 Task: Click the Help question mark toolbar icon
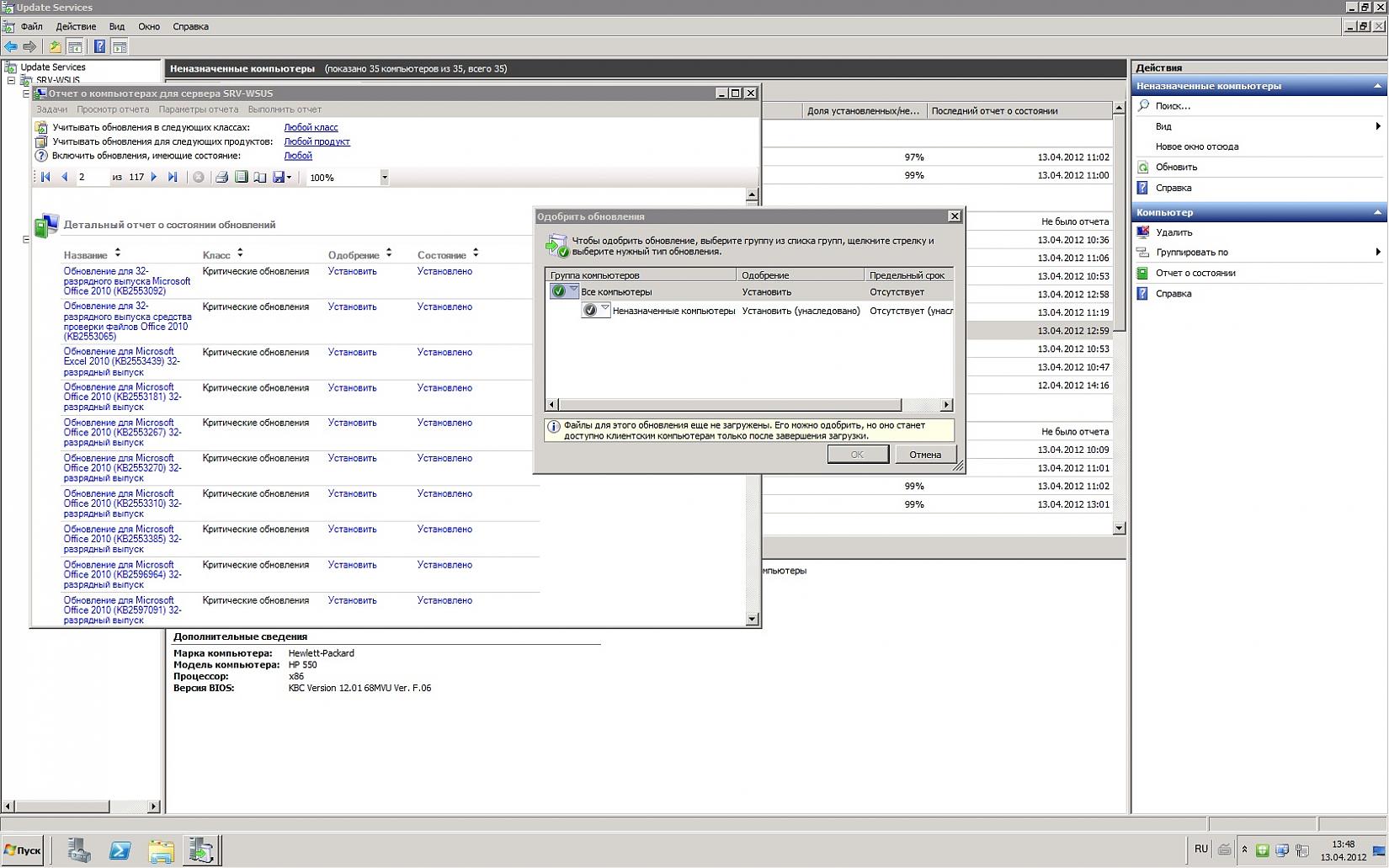click(x=99, y=47)
